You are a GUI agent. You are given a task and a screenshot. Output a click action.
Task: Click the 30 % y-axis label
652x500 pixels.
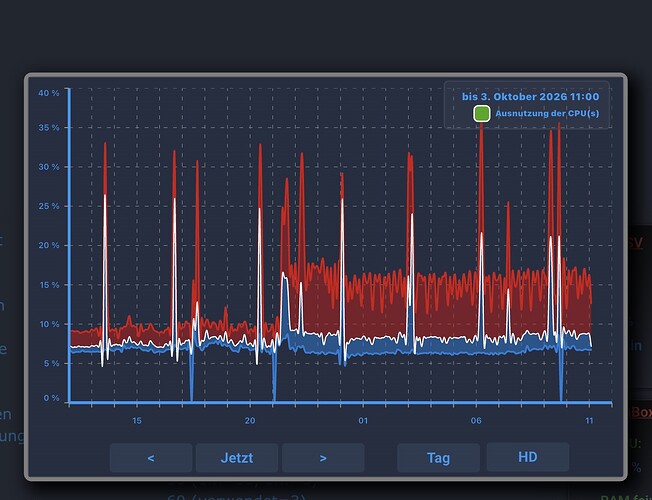(49, 167)
